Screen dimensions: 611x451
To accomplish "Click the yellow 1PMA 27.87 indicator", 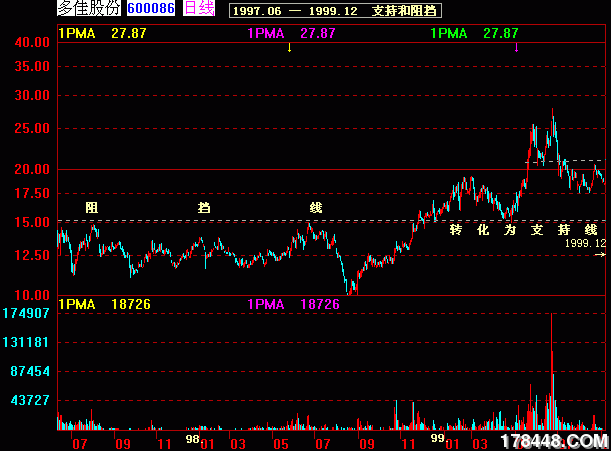I will (103, 33).
